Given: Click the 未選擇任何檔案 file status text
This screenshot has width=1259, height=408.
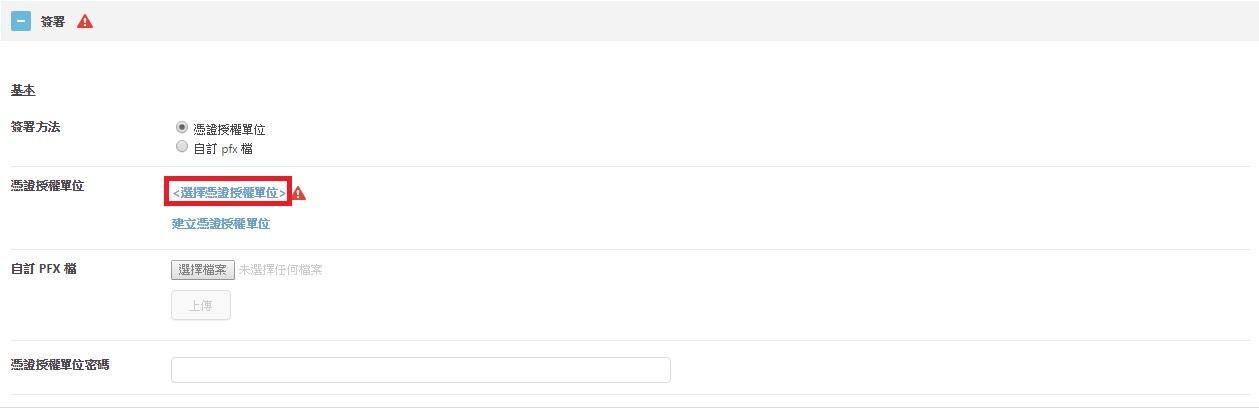Looking at the screenshot, I should (281, 270).
